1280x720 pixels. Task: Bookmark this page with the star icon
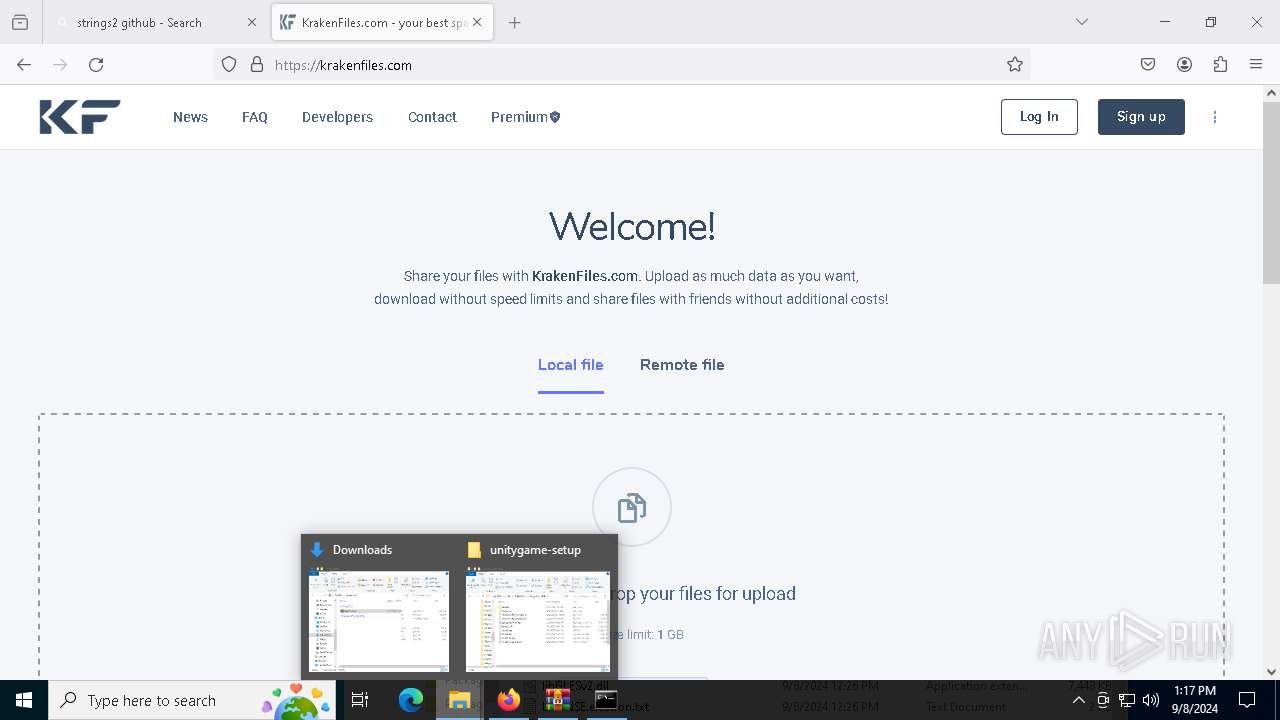[1015, 64]
